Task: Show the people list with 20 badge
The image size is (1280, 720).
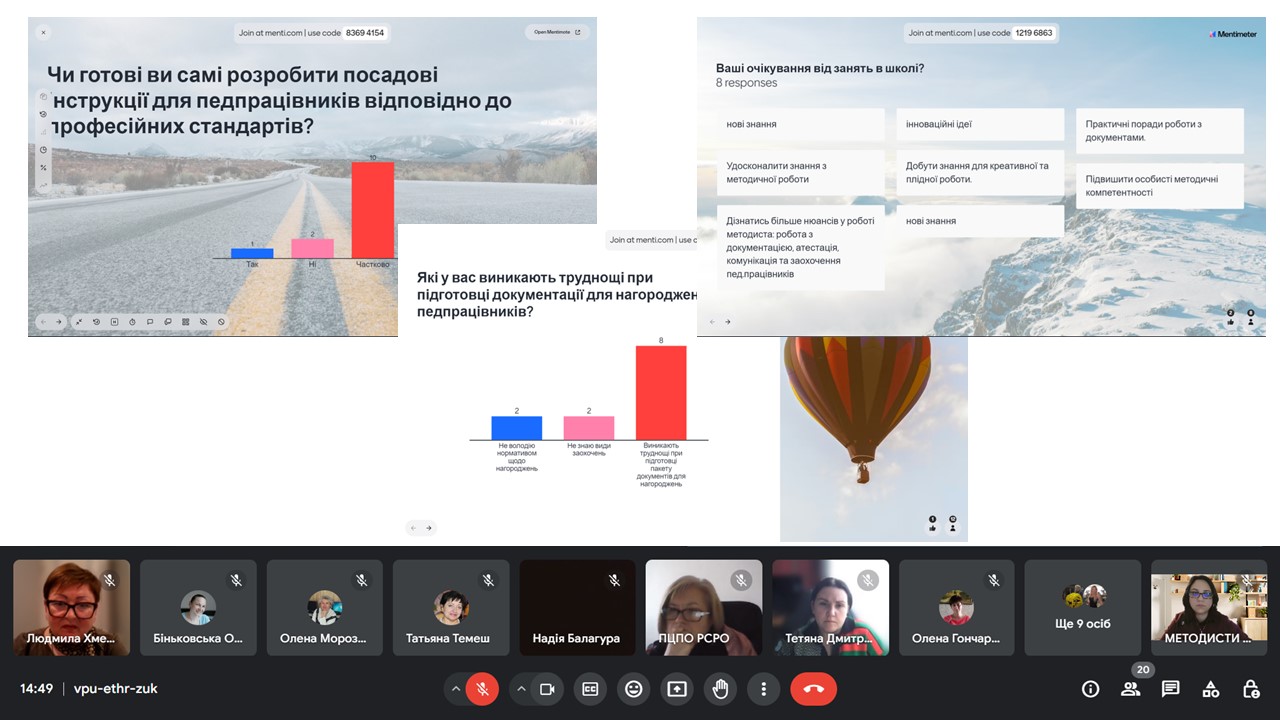Action: point(1130,689)
